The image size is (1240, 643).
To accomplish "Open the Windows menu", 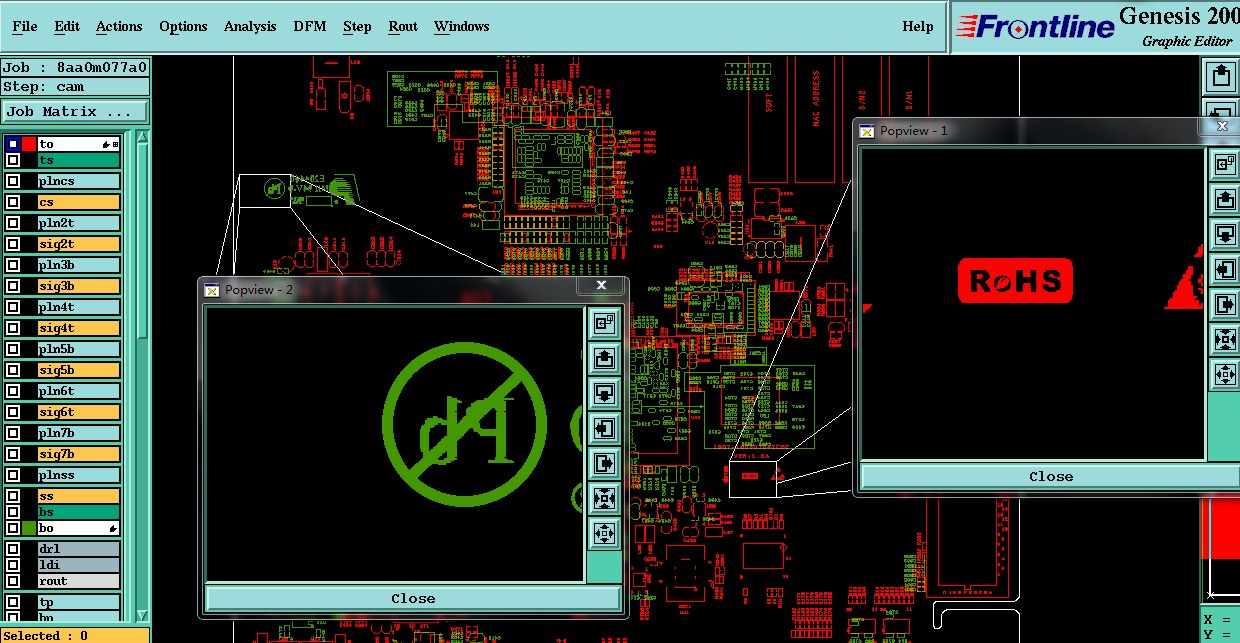I will coord(462,26).
